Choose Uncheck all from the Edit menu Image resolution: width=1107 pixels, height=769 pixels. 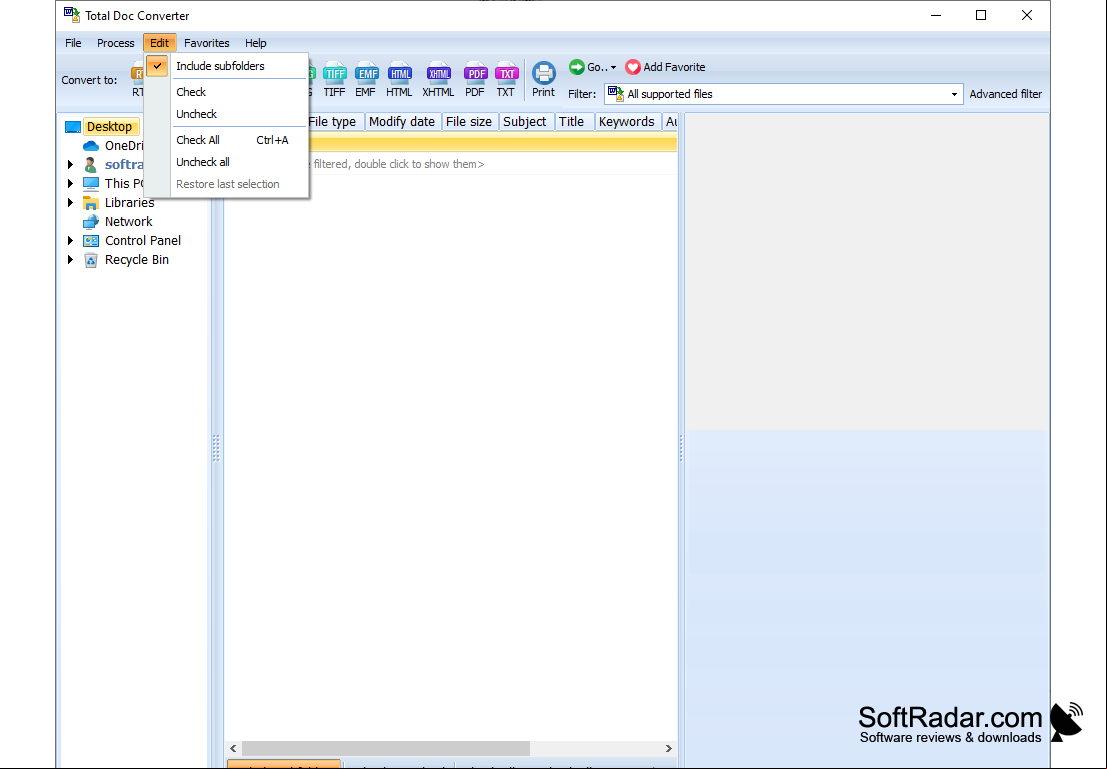click(x=226, y=162)
